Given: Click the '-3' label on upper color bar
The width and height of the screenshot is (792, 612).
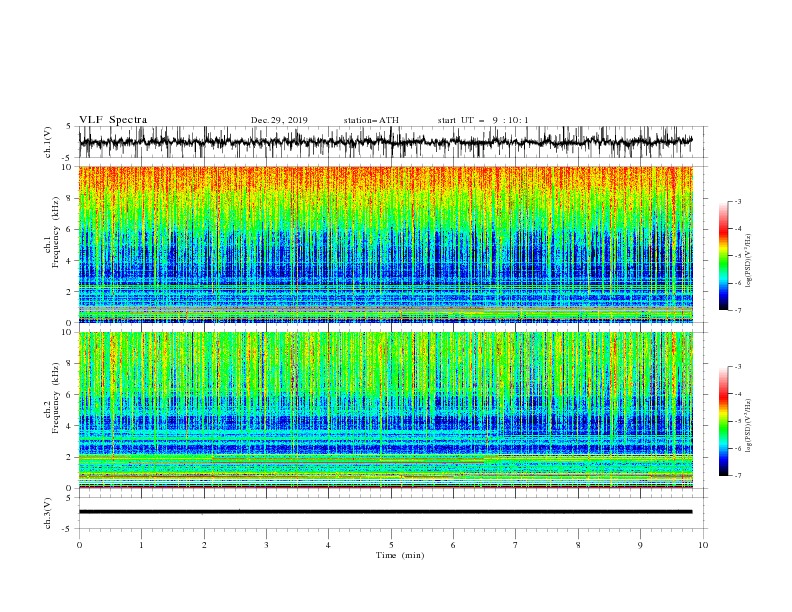Looking at the screenshot, I should tap(737, 201).
